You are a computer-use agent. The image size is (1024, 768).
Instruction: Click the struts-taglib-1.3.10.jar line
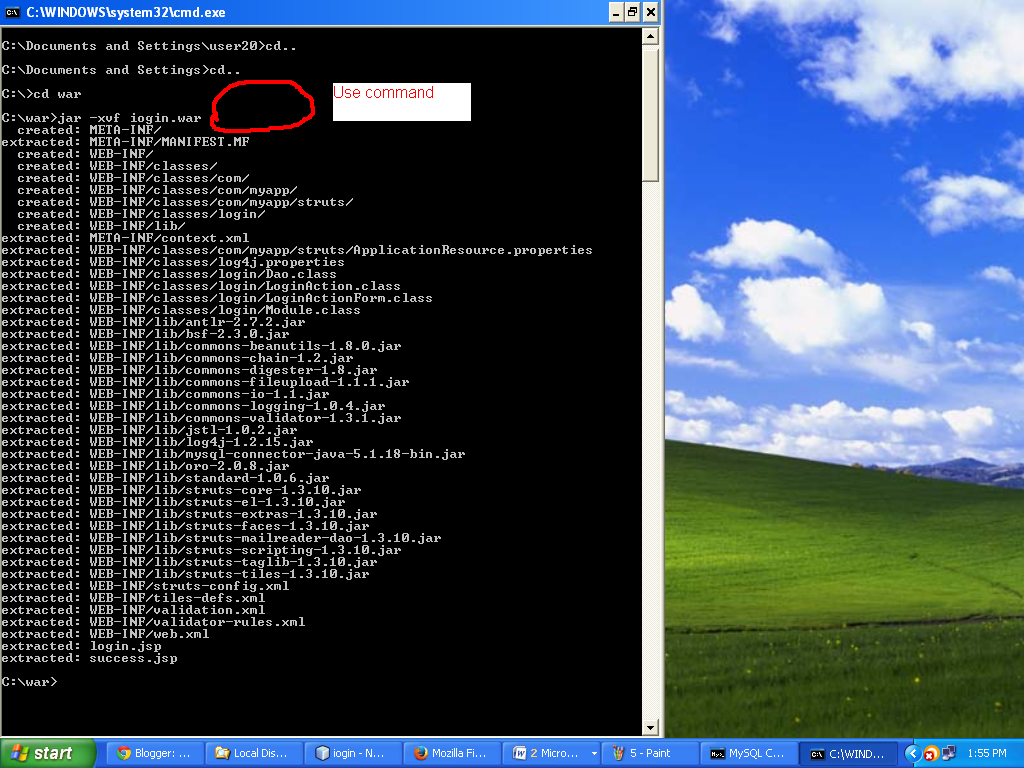(189, 562)
